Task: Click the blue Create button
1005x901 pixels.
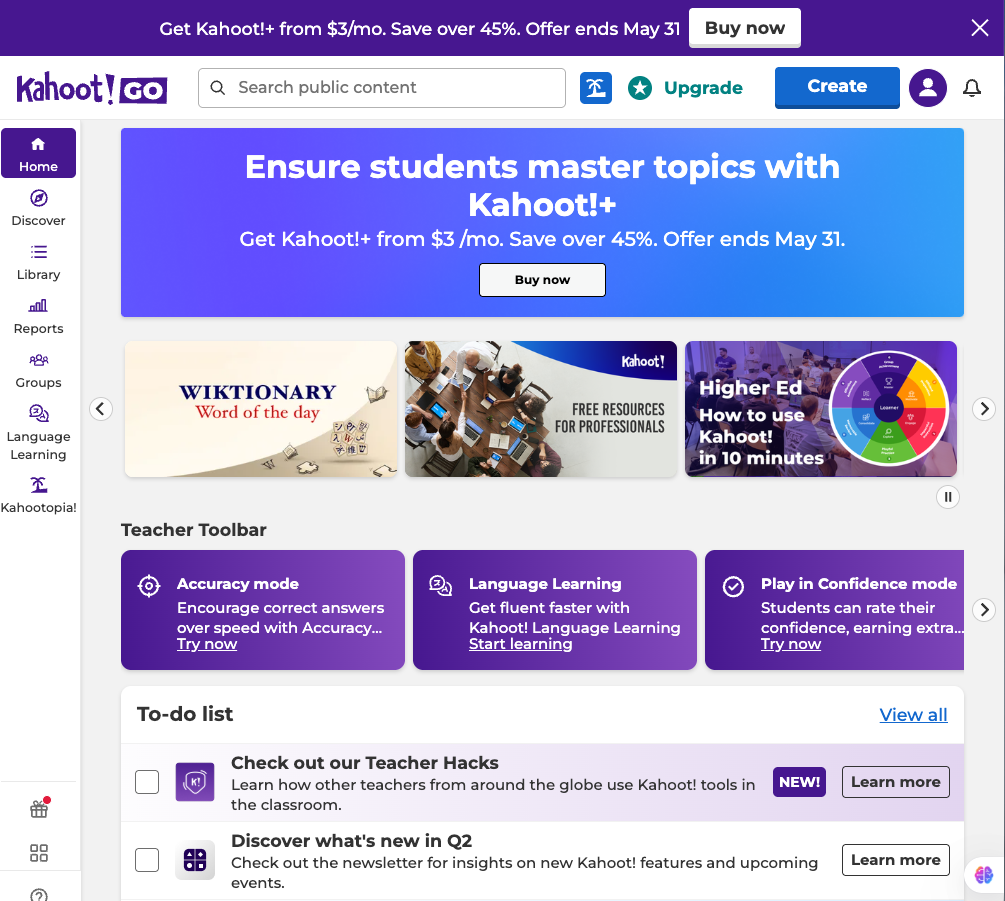Action: [836, 87]
